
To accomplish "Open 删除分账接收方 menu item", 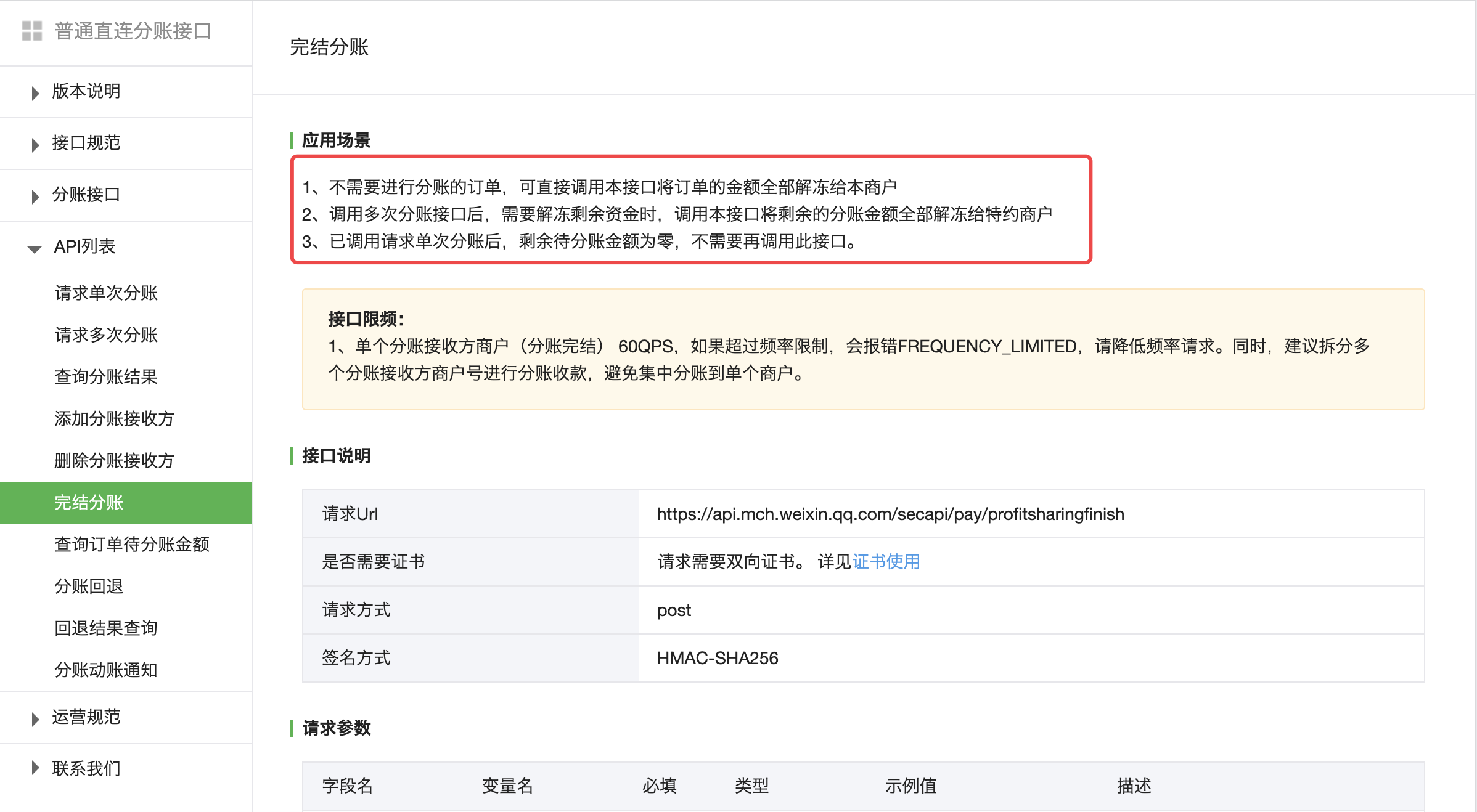I will coord(114,461).
